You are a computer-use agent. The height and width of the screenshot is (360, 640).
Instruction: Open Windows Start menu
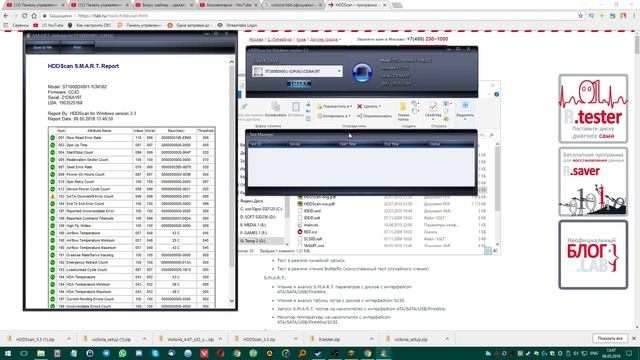7,353
